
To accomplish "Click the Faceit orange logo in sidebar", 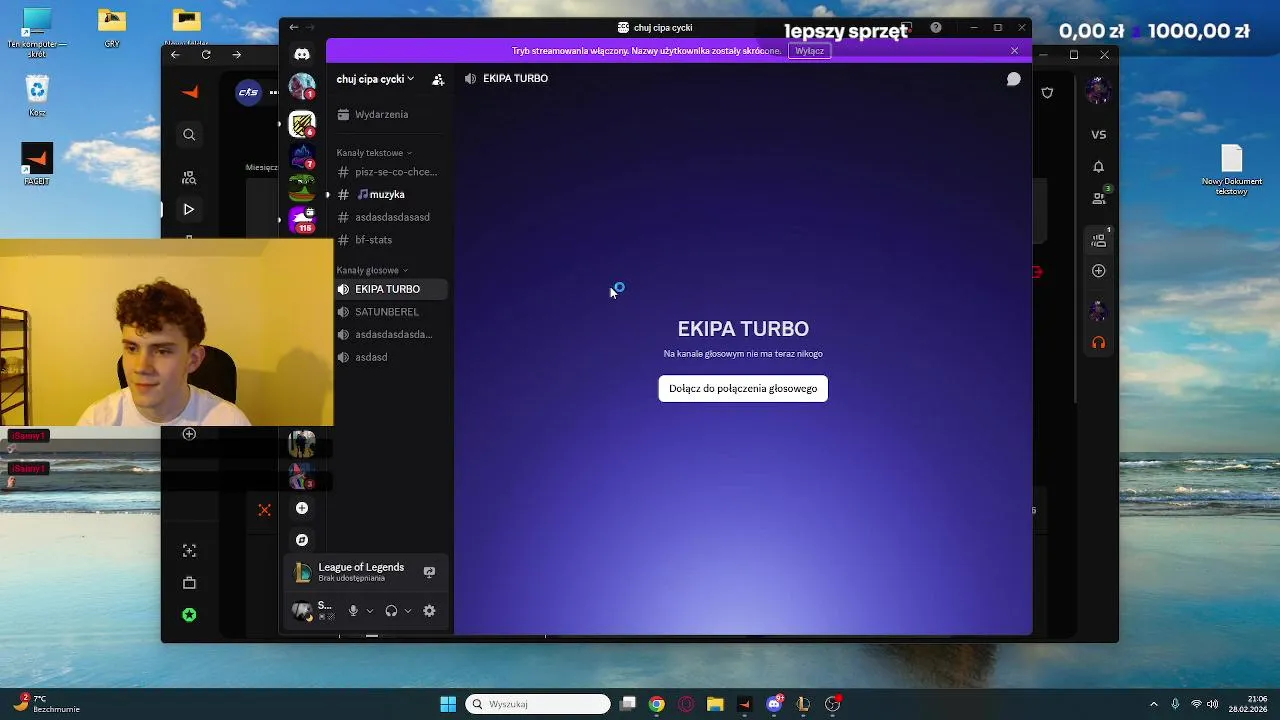I will pyautogui.click(x=190, y=92).
